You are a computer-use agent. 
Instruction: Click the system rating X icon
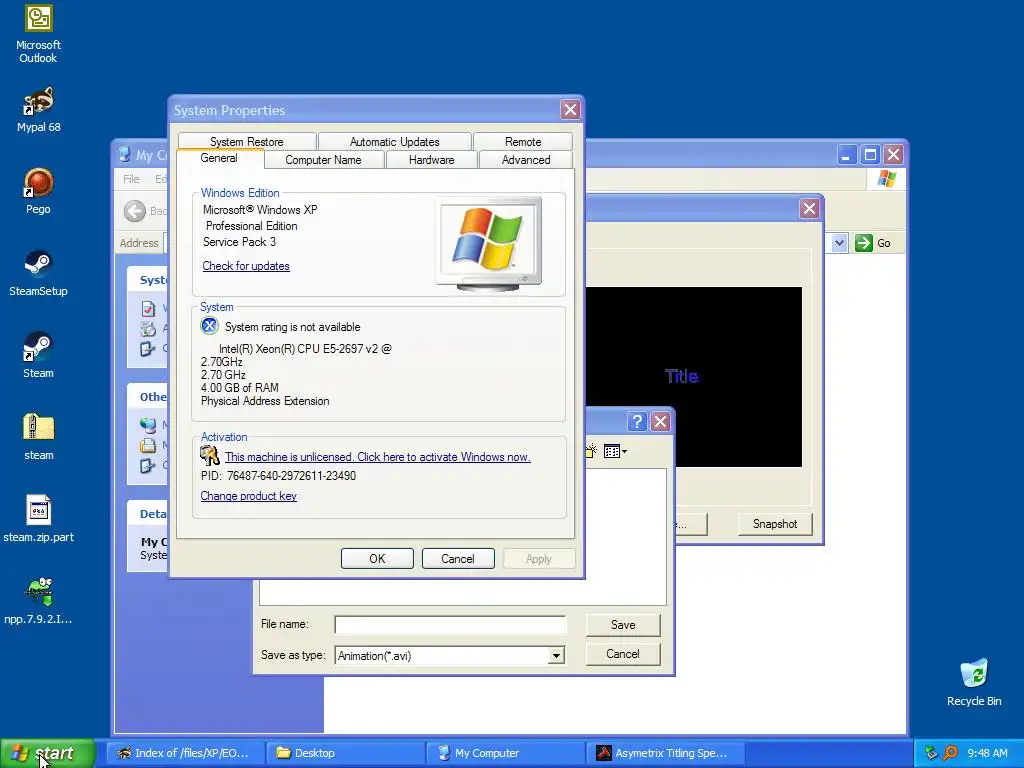click(209, 325)
